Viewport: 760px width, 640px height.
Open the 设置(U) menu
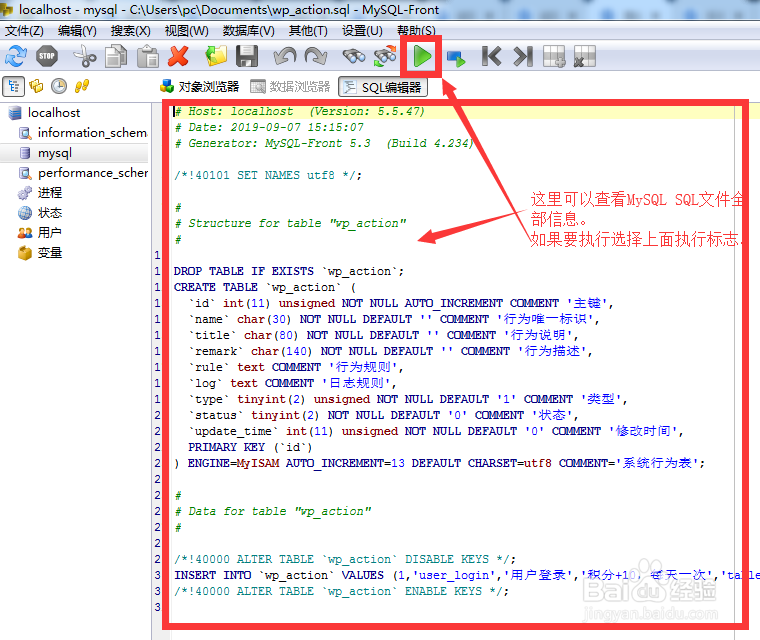(x=362, y=31)
